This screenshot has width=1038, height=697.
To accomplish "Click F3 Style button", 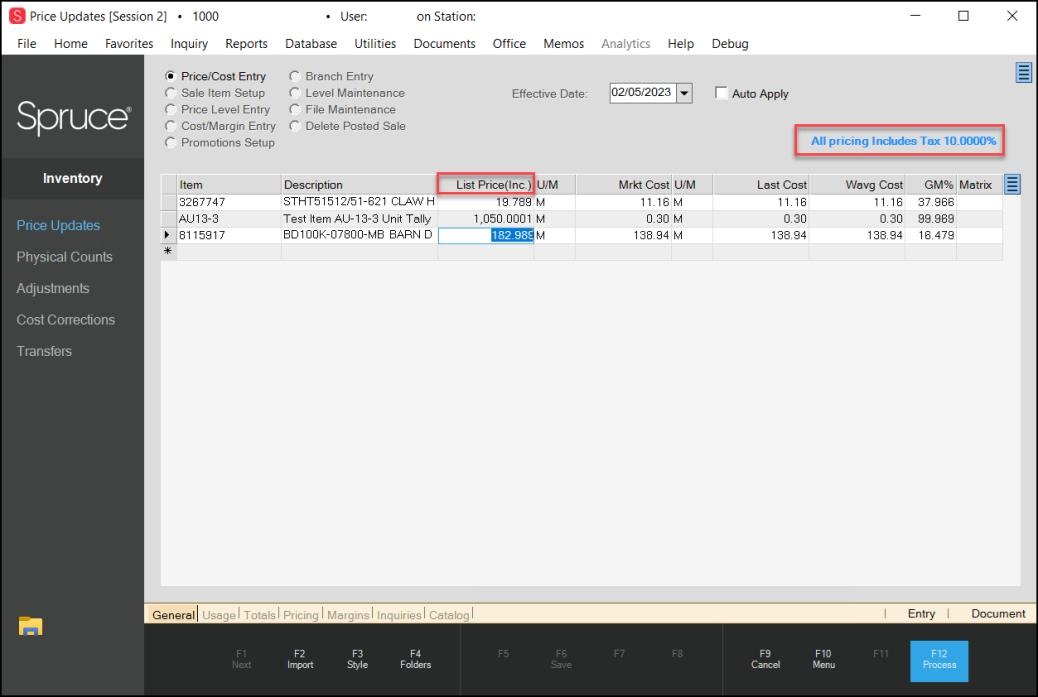I will pyautogui.click(x=357, y=659).
